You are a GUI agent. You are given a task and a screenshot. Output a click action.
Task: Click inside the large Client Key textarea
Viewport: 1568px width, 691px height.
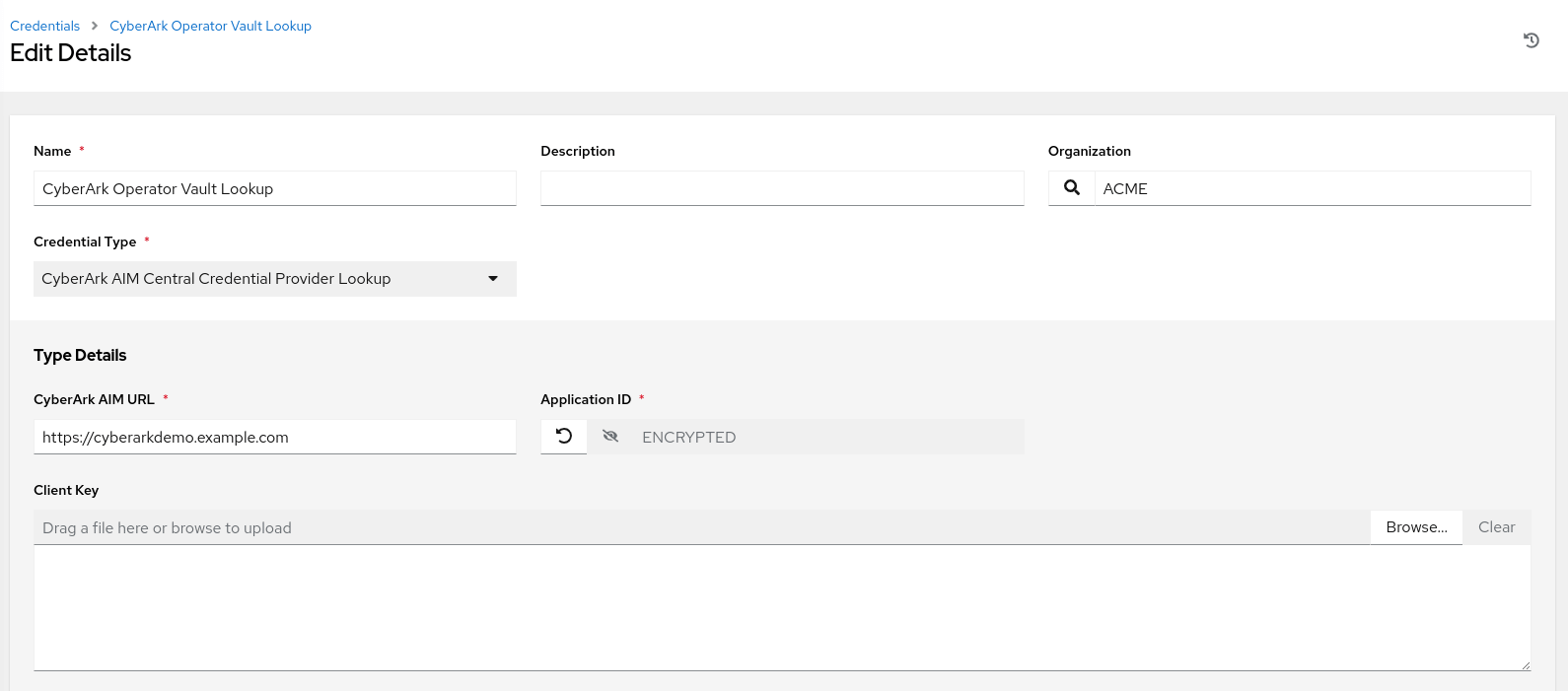tap(781, 607)
